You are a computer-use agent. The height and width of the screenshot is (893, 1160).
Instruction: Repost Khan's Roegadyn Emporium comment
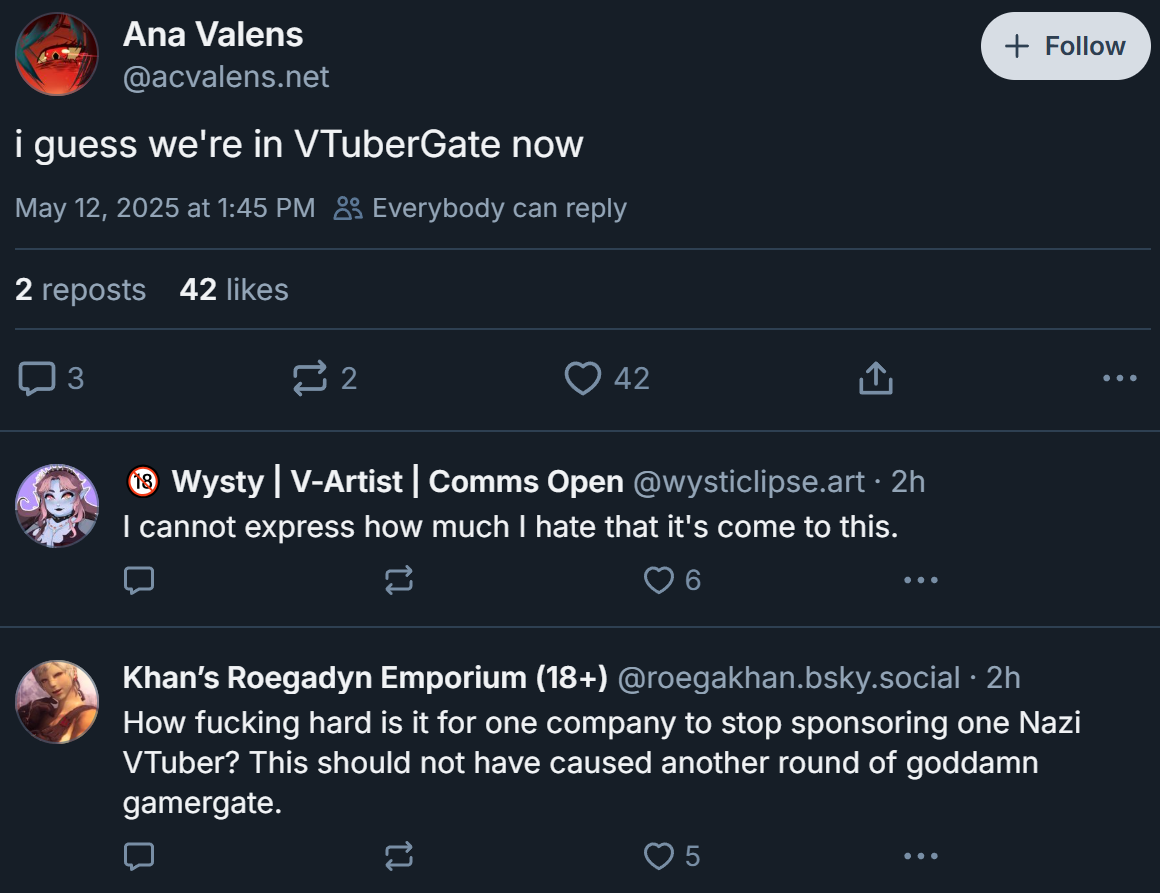point(399,856)
